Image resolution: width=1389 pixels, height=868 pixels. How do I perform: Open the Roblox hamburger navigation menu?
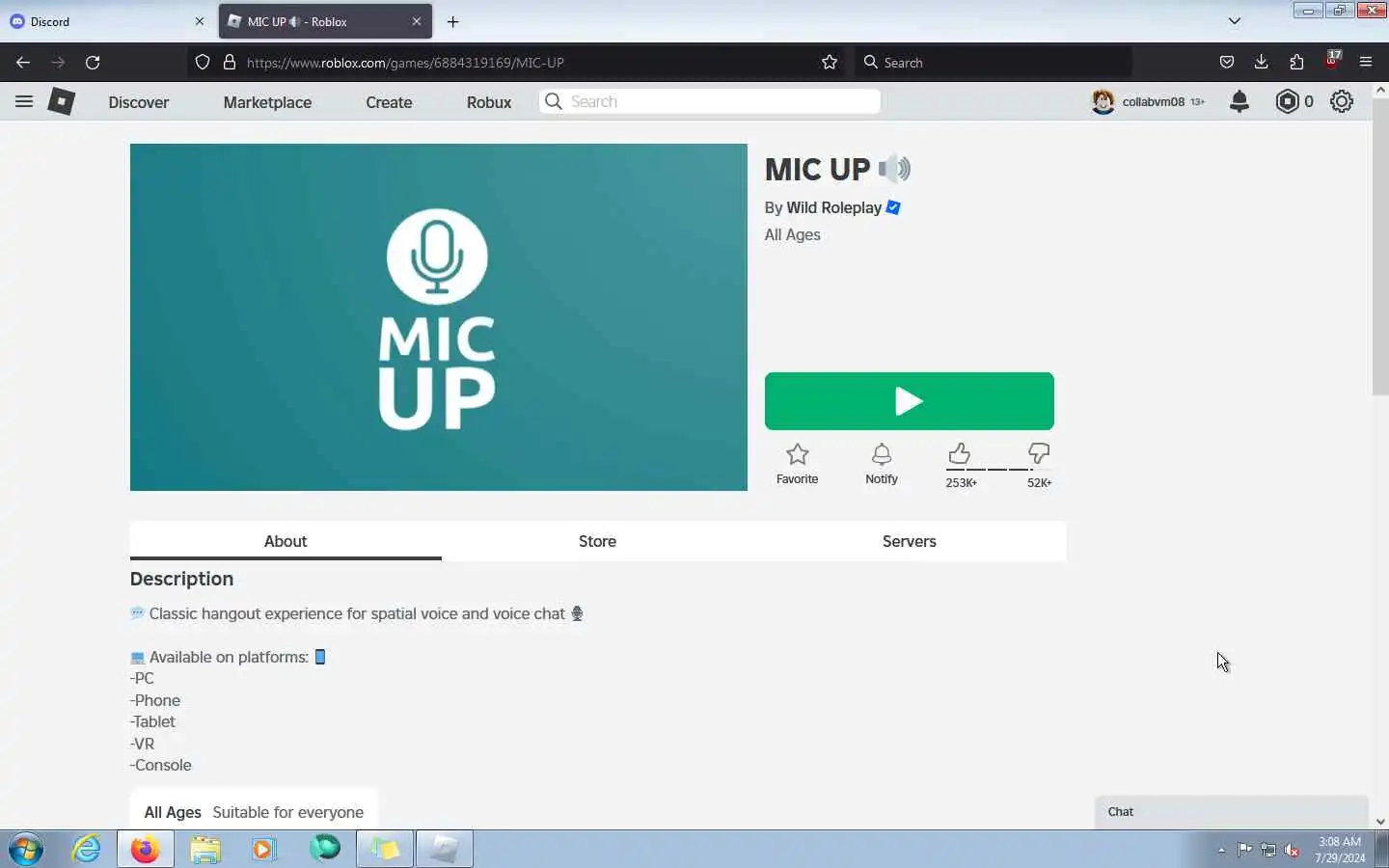pos(24,101)
